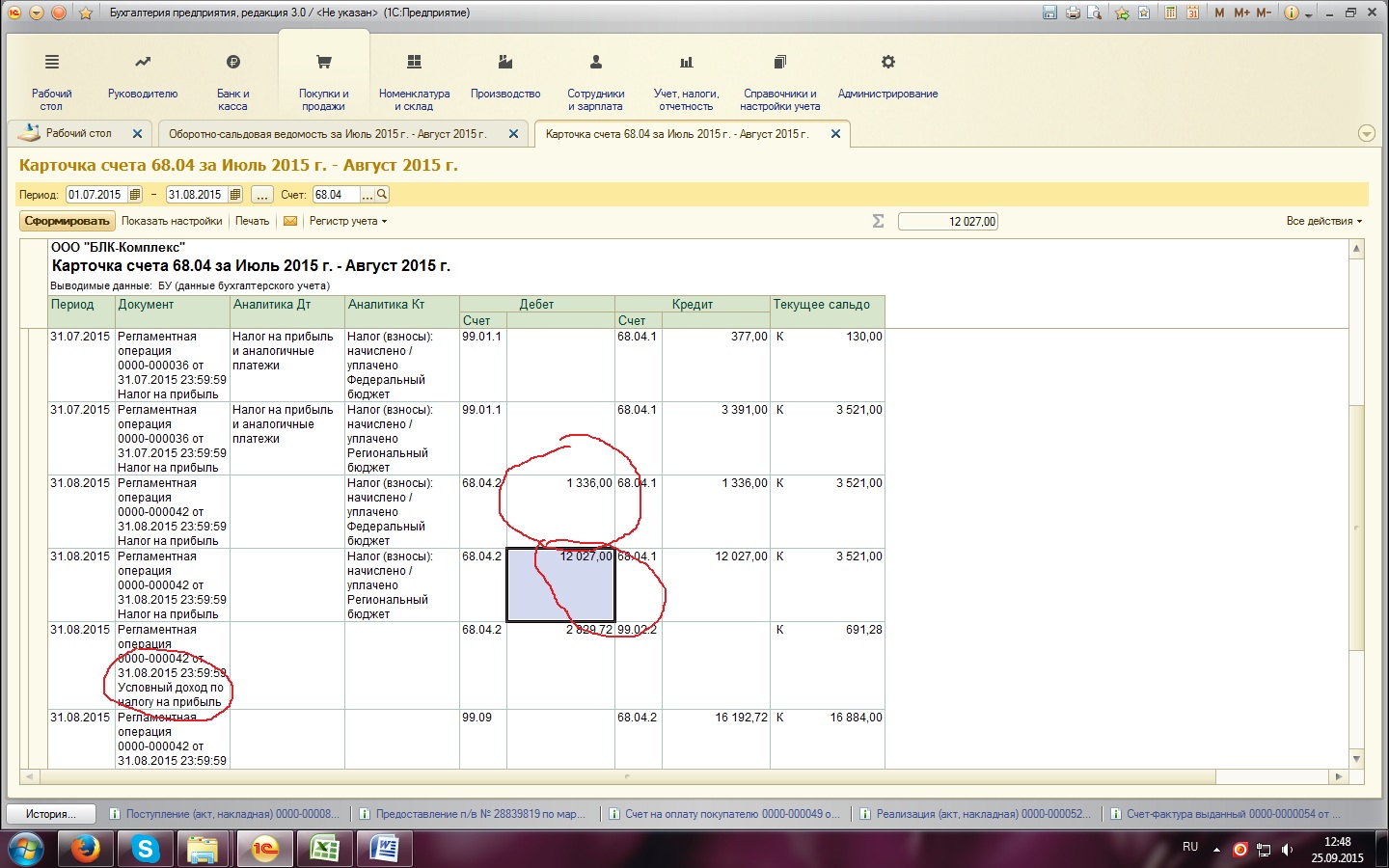The width and height of the screenshot is (1389, 868).
Task: Switch to Оборотно-сальдовая ведомость tab
Action: tap(328, 134)
